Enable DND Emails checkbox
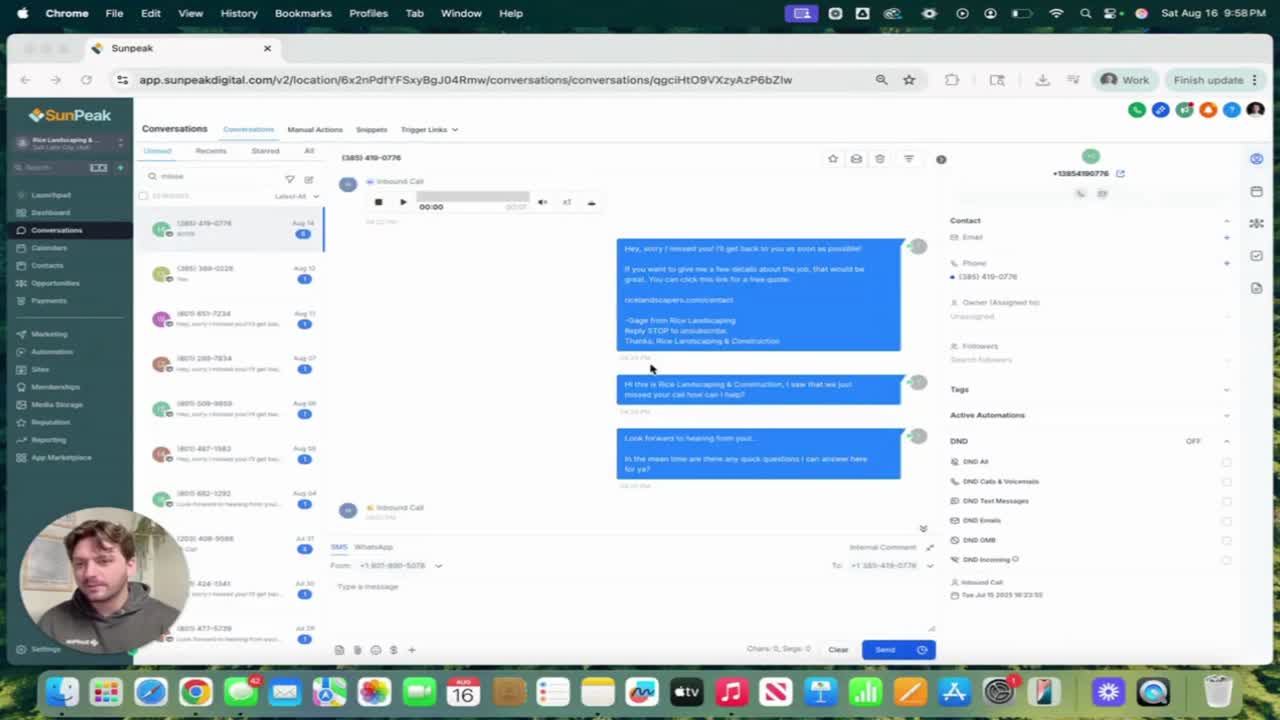 click(1226, 520)
